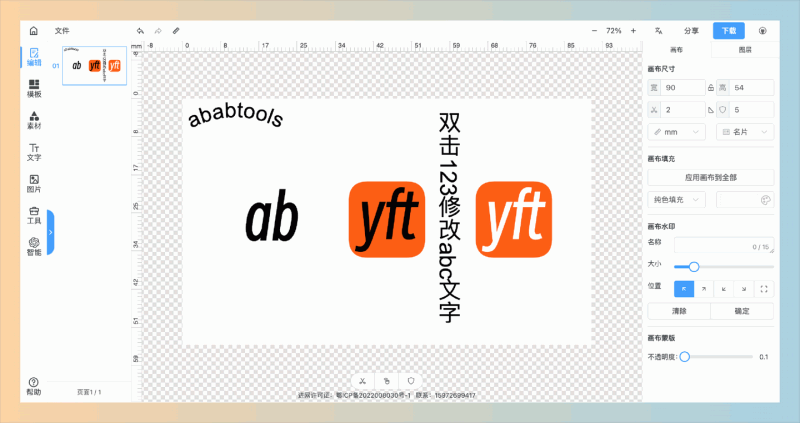The height and width of the screenshot is (423, 800).
Task: Click the bleed value field 2
Action: tap(683, 110)
